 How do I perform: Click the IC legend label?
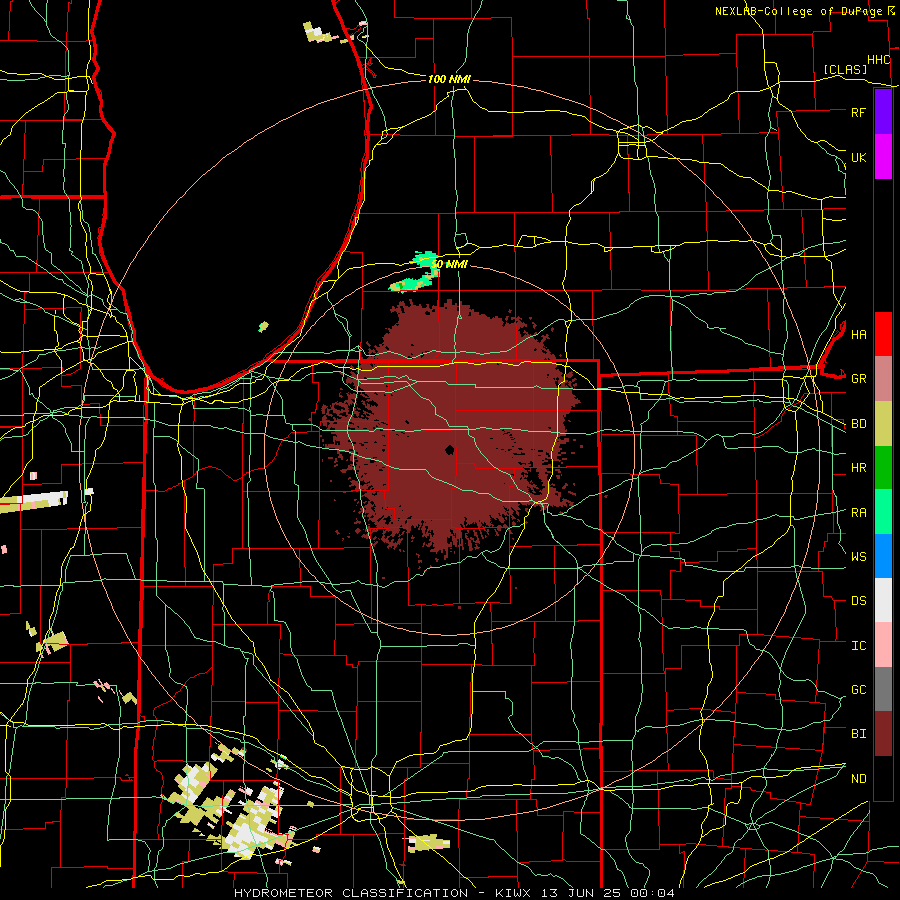click(x=858, y=646)
